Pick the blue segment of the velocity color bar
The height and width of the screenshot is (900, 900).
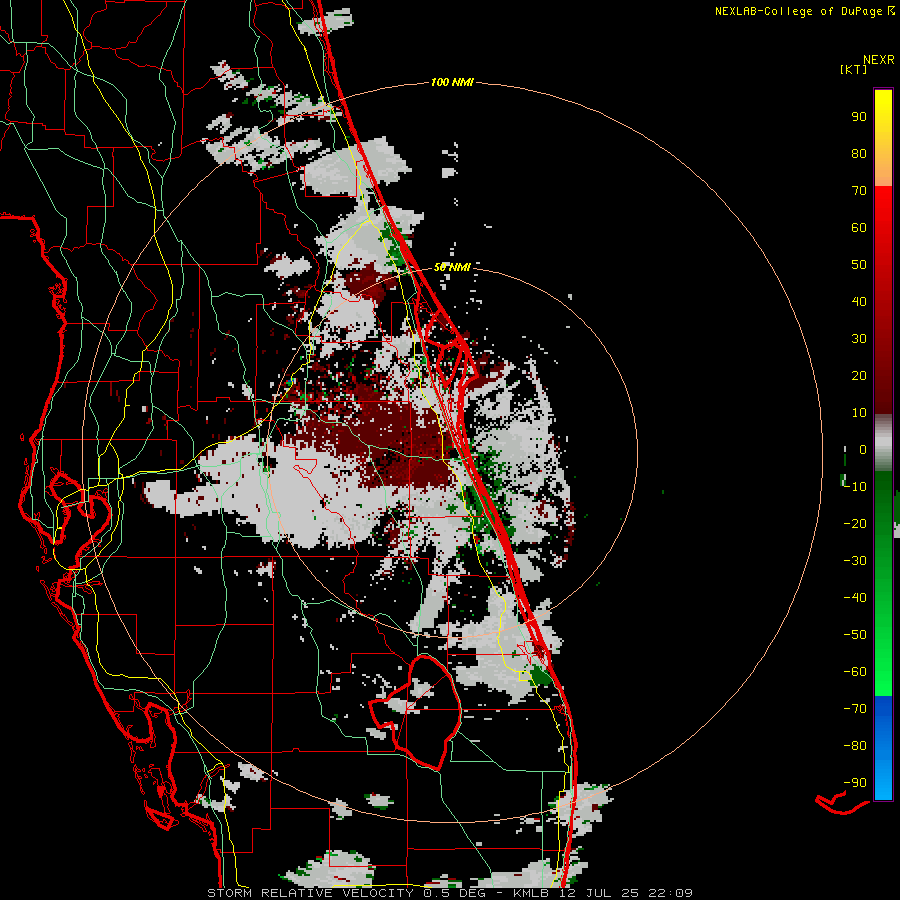883,748
